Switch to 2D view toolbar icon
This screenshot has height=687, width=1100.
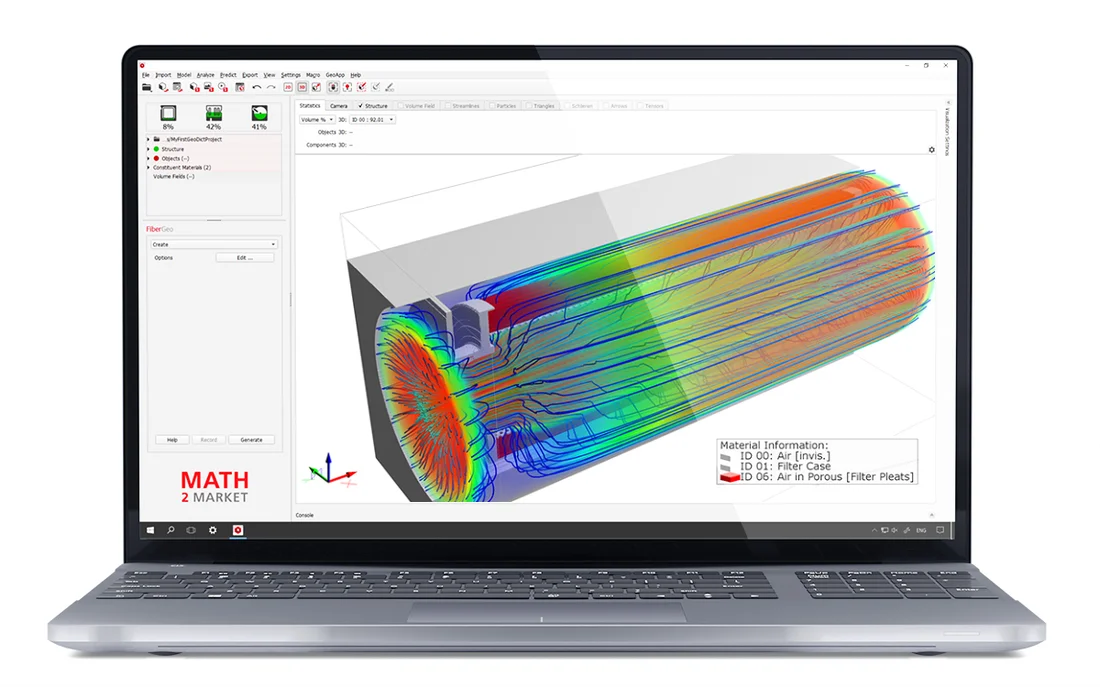coord(288,87)
